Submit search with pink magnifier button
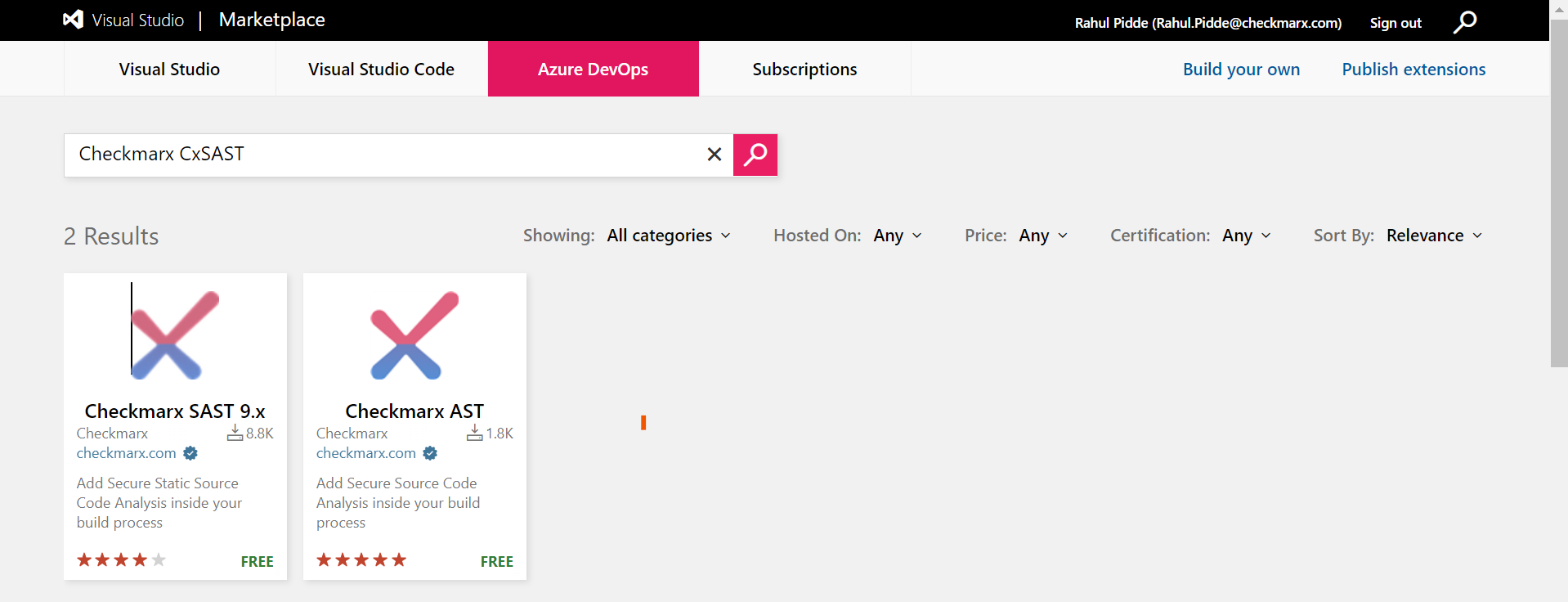This screenshot has height=602, width=1568. point(755,155)
